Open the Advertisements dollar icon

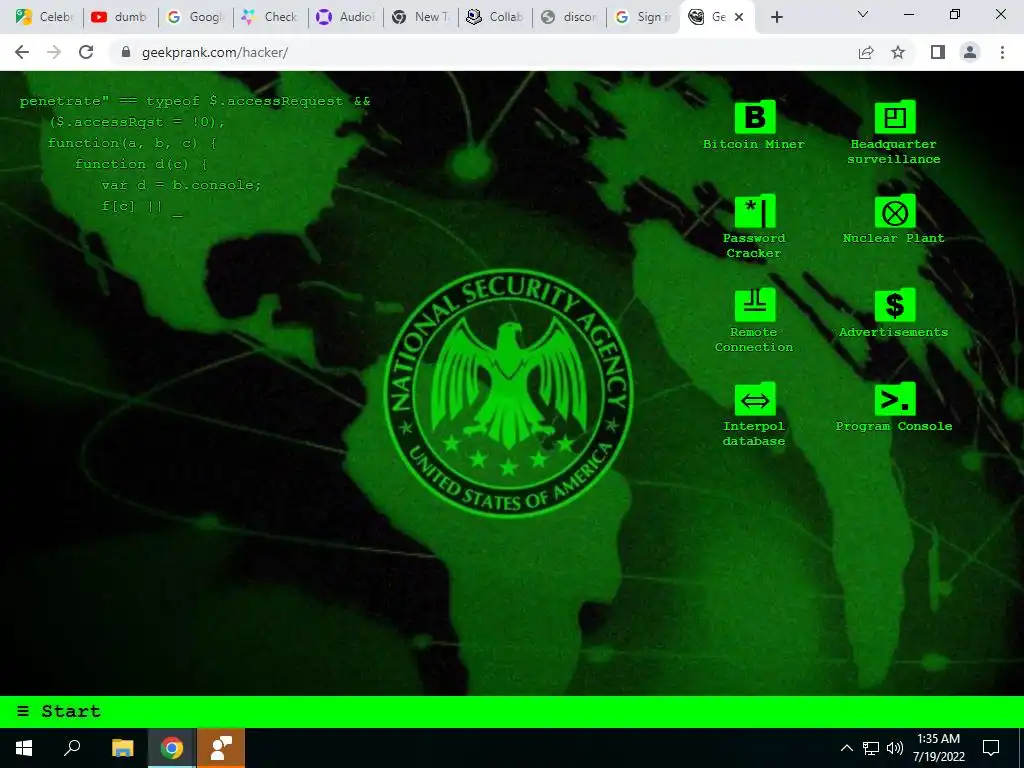pos(894,306)
